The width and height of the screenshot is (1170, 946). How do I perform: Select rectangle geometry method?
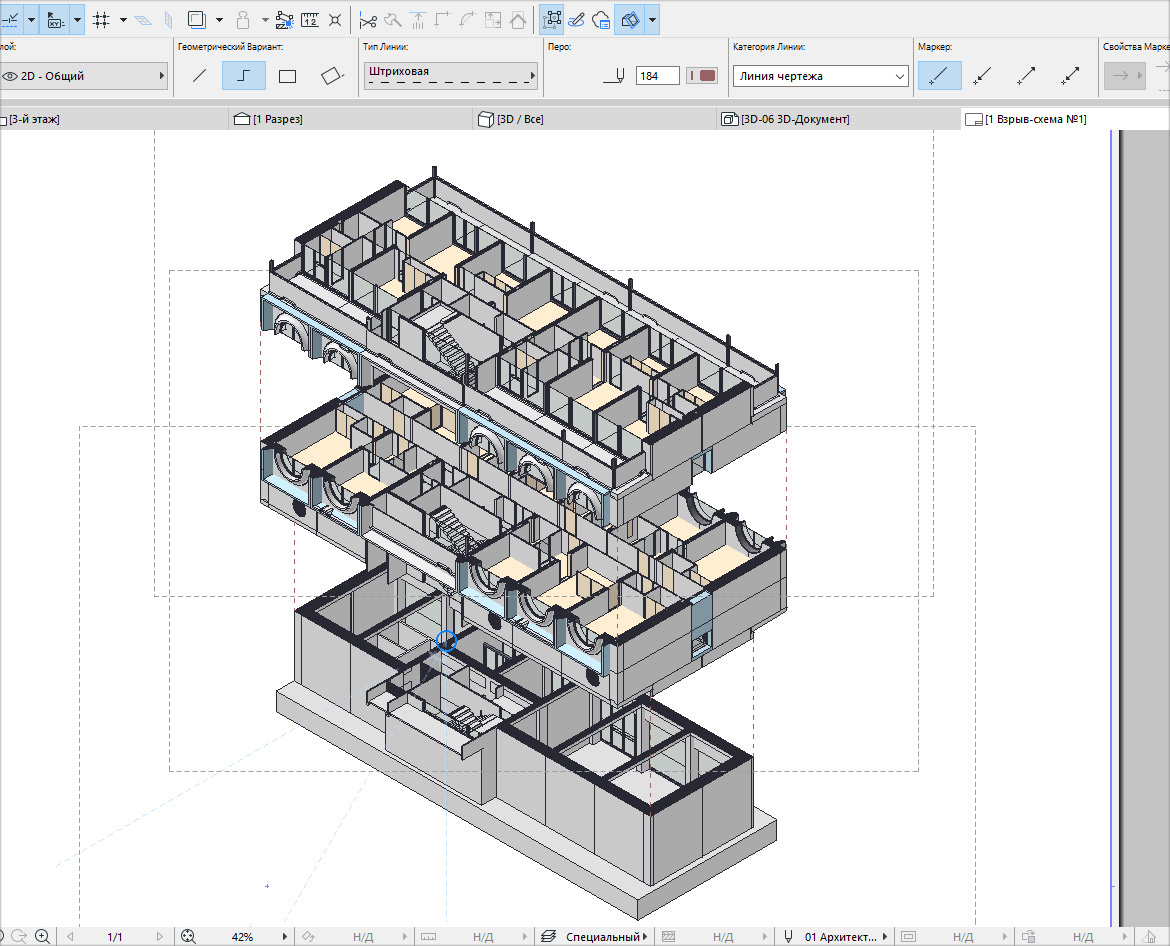click(x=287, y=75)
